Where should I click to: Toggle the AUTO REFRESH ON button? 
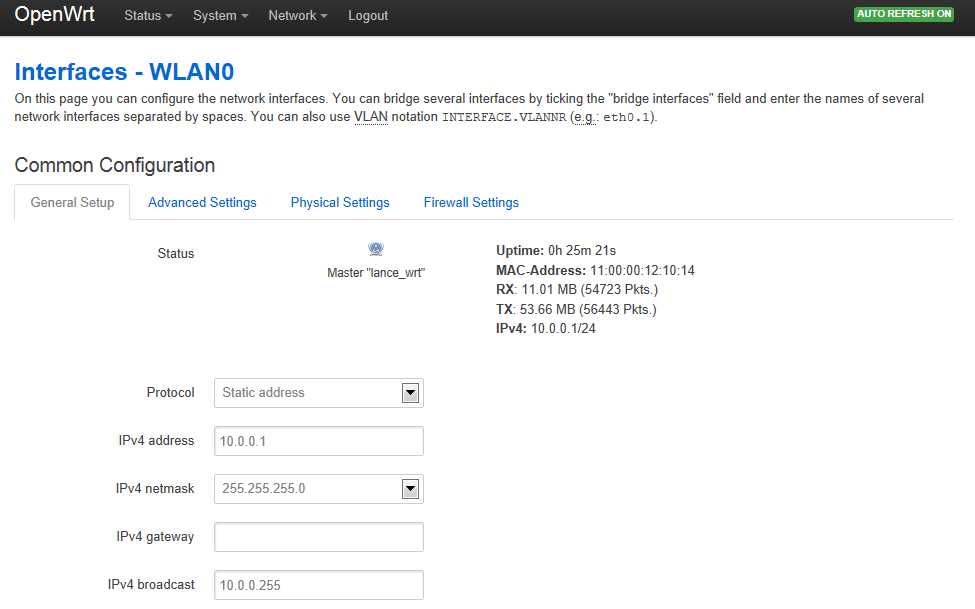903,14
